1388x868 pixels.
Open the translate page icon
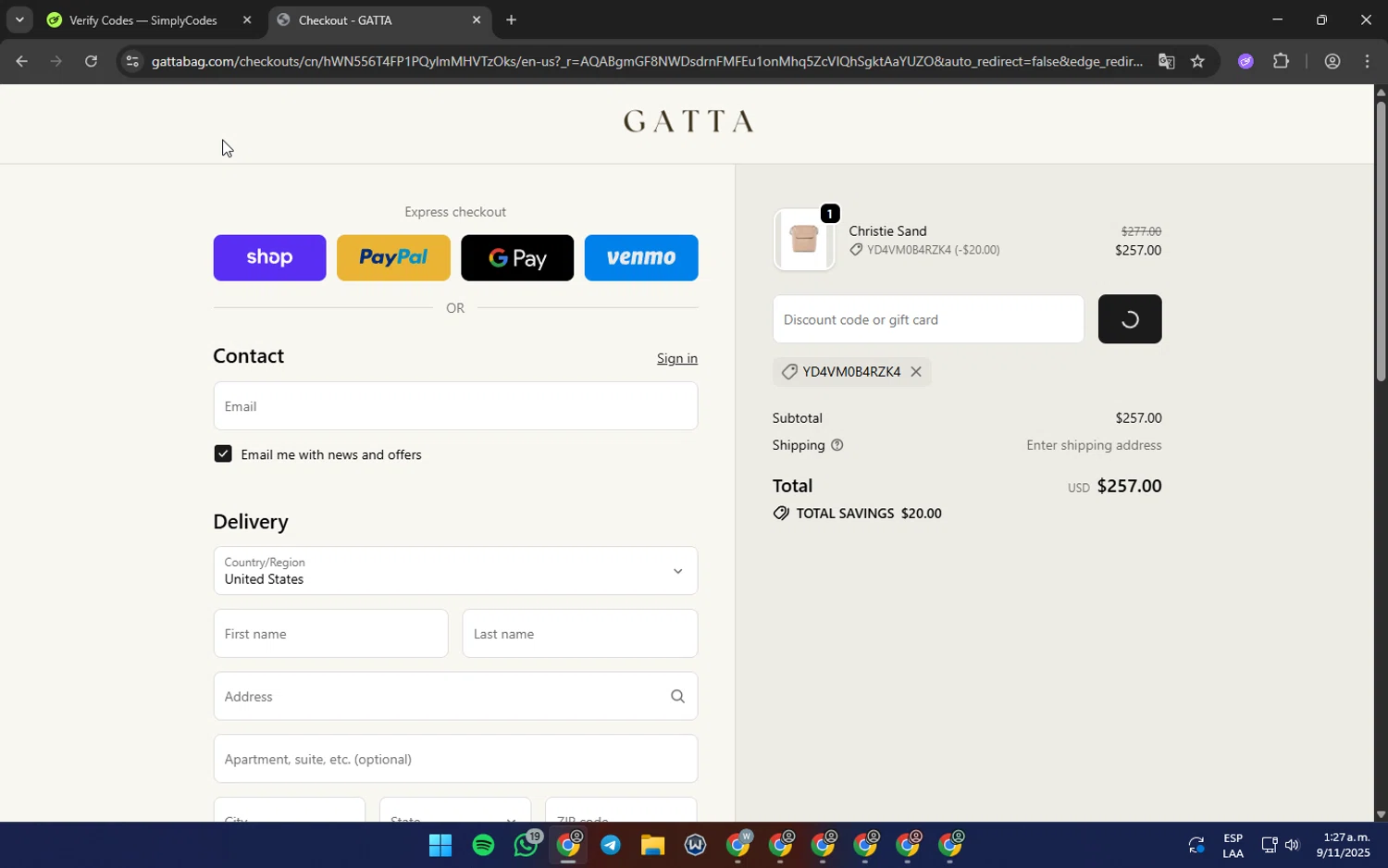[1166, 62]
